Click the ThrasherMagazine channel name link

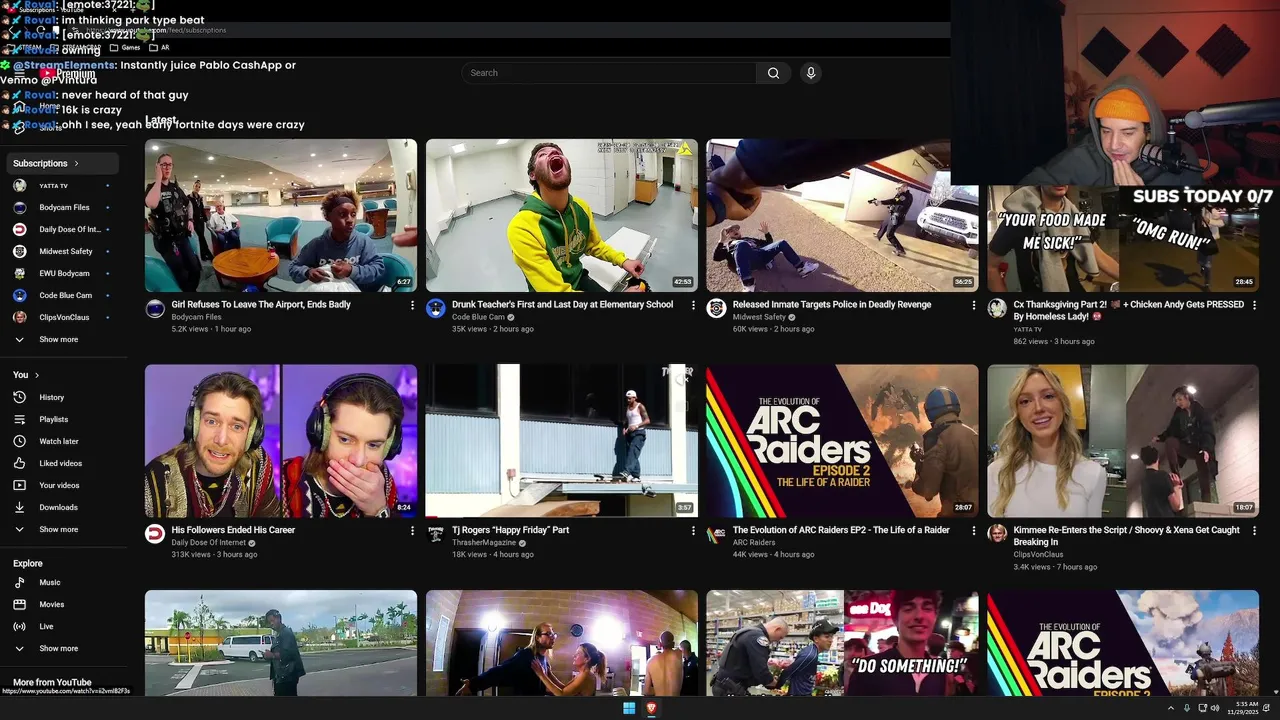point(484,542)
